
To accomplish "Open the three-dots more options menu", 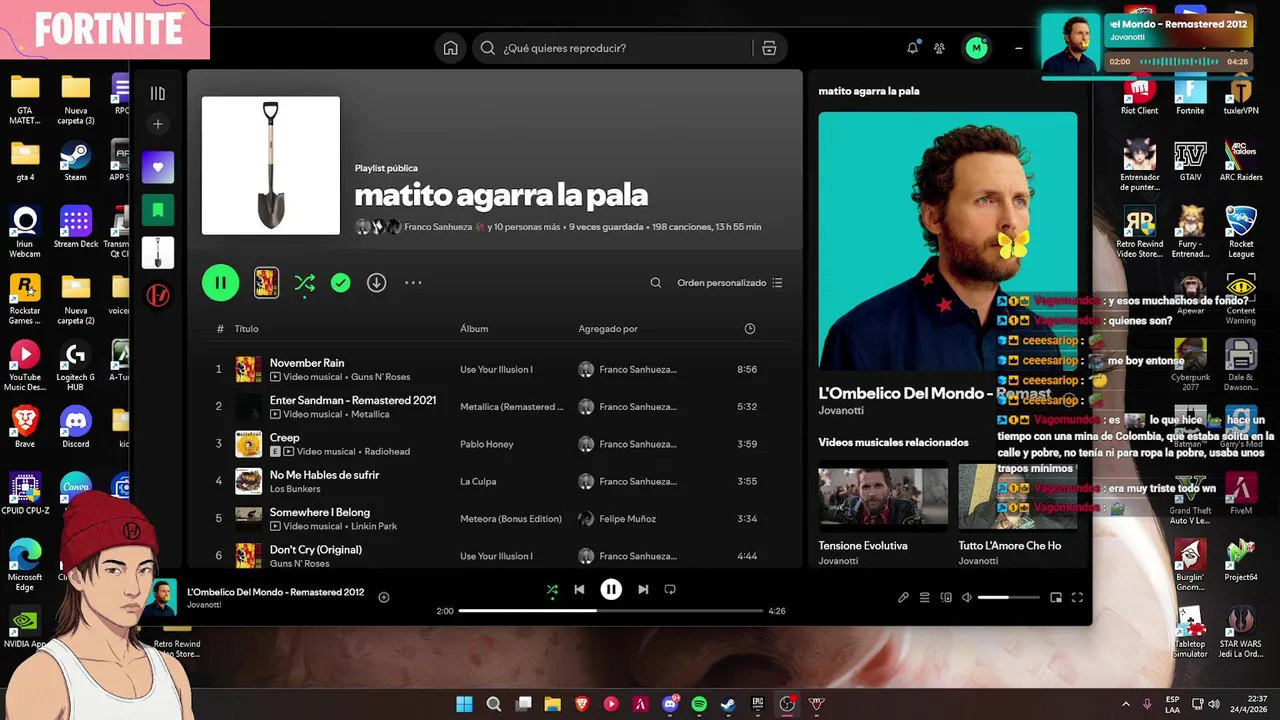I will click(x=413, y=283).
